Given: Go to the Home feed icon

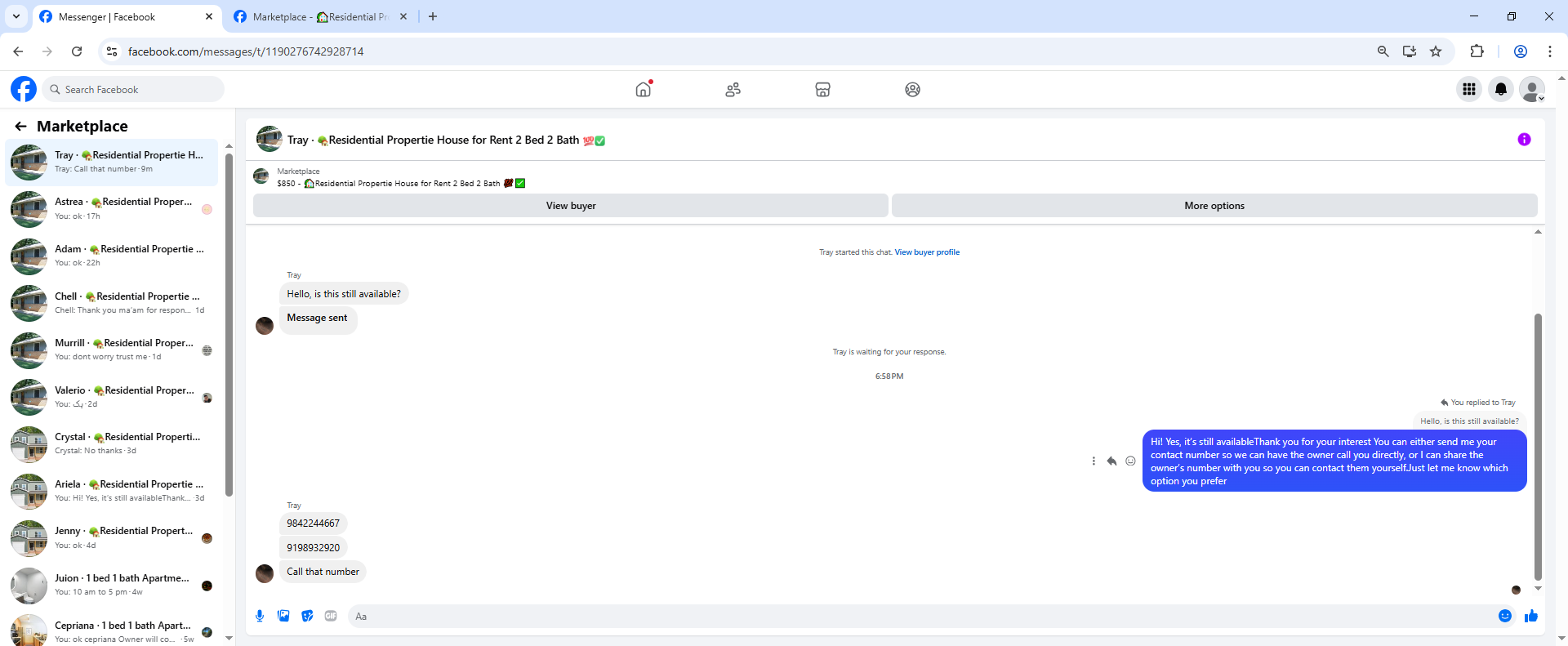Looking at the screenshot, I should [x=644, y=89].
